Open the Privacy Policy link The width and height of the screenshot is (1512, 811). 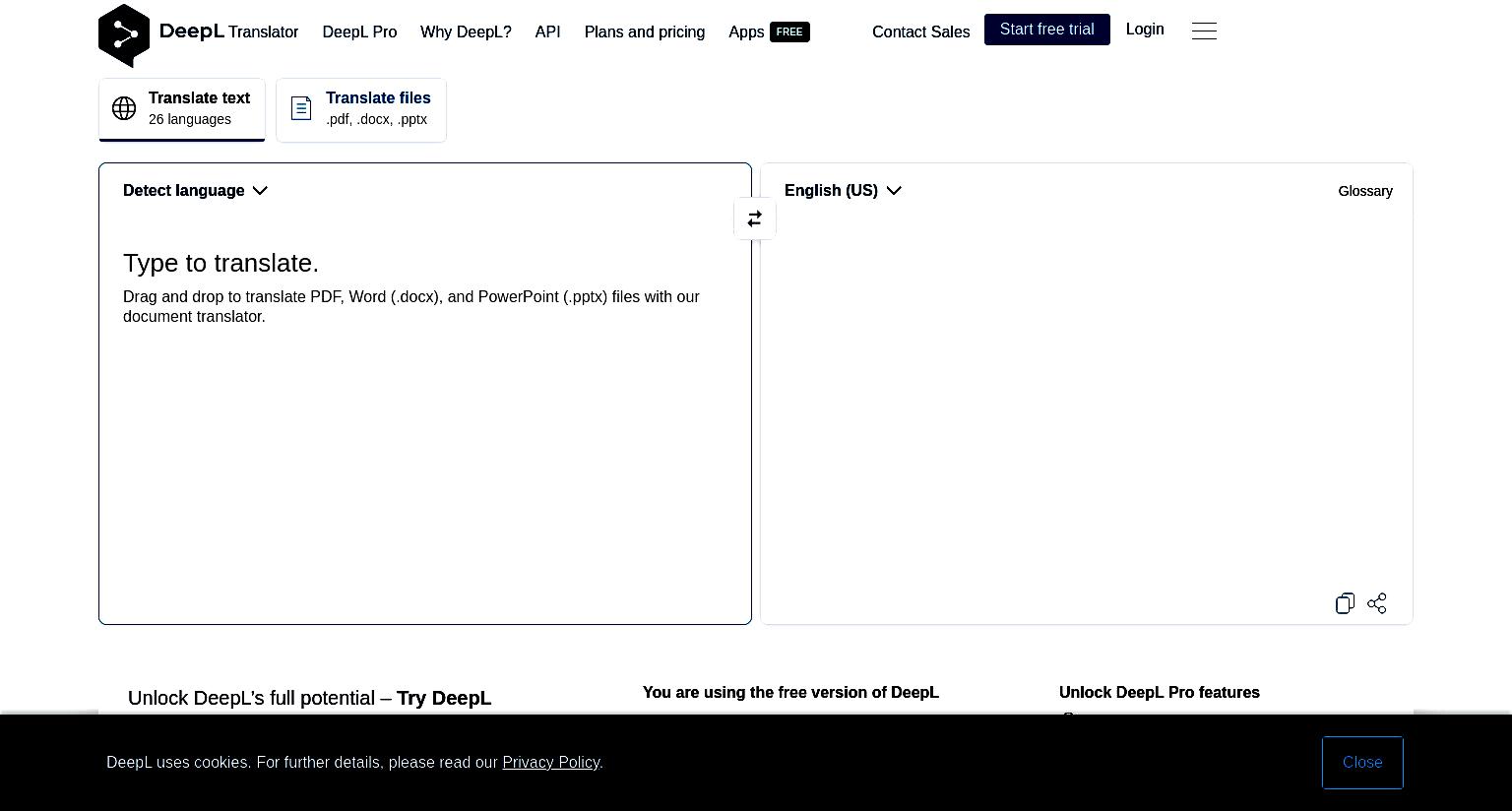[x=551, y=763]
